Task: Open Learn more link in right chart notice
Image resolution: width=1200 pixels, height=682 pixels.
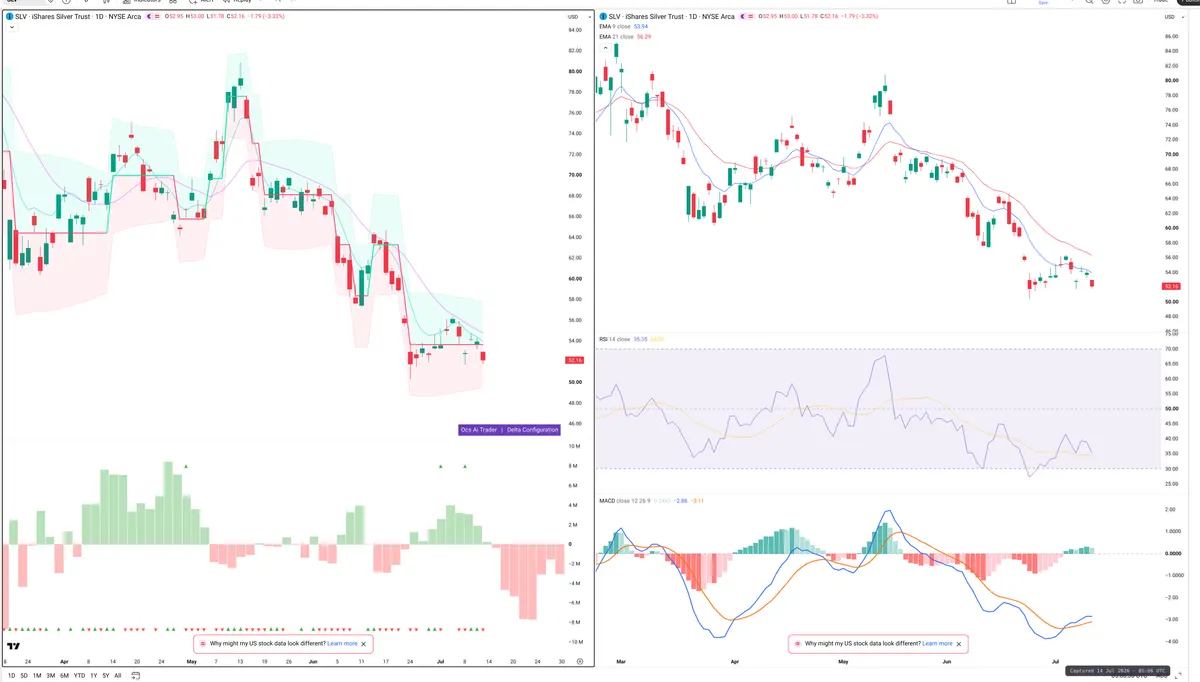Action: pyautogui.click(x=937, y=644)
